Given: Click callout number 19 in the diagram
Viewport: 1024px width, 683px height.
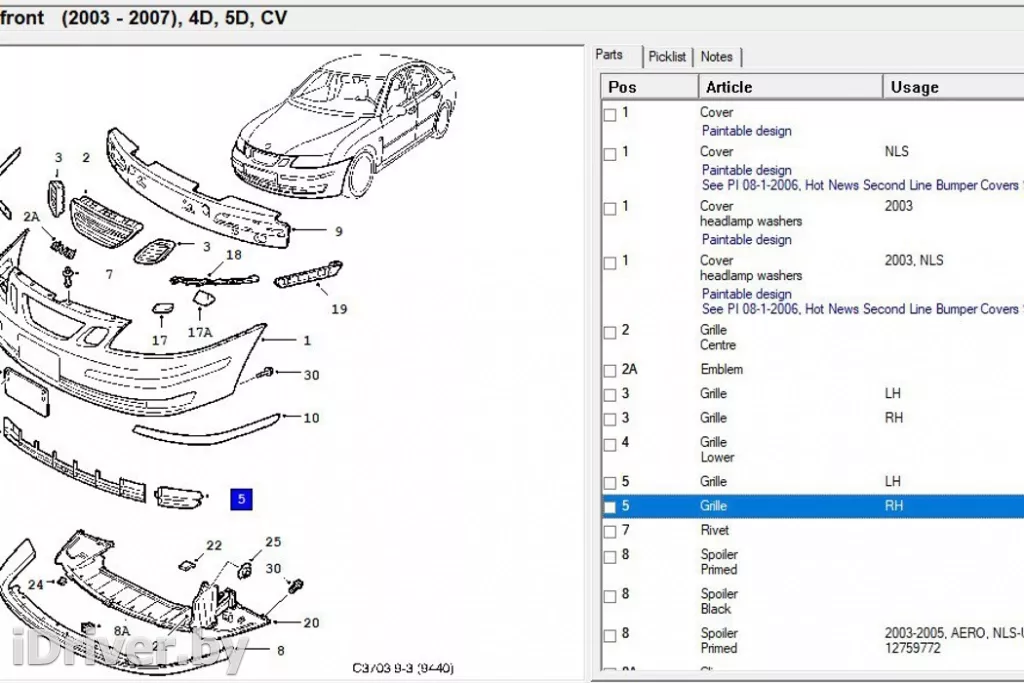Looking at the screenshot, I should pos(339,309).
